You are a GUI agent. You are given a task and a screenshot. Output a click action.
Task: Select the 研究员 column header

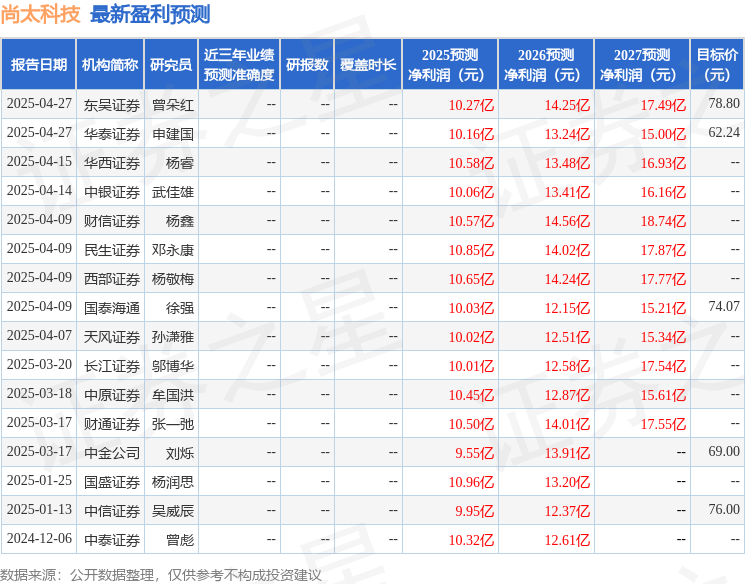tap(171, 65)
